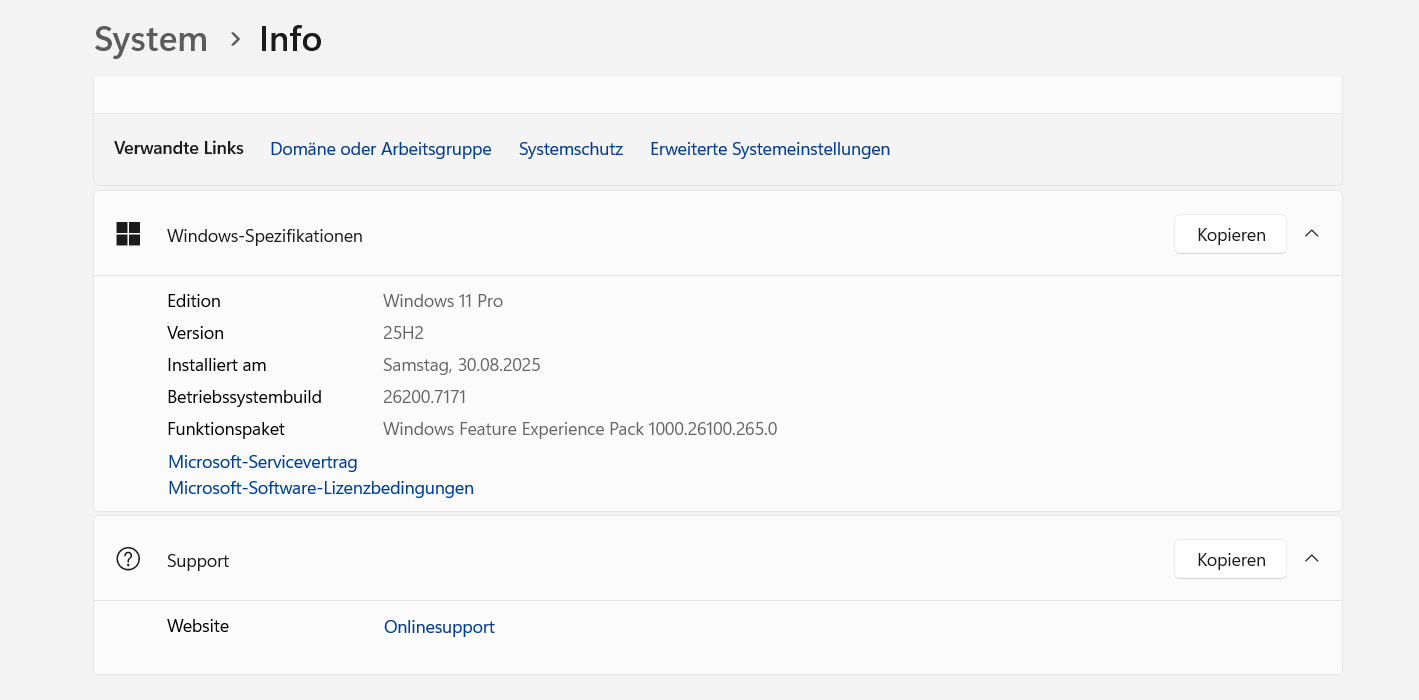Open the Microsoft-Servicevertrag link
This screenshot has height=700, width=1419.
(x=262, y=462)
